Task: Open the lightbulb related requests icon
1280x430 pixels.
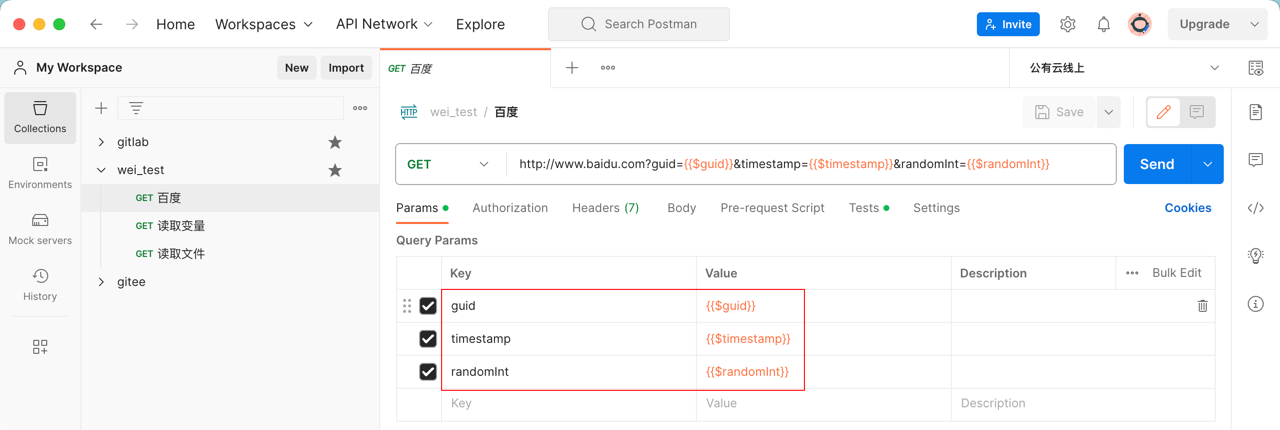Action: click(x=1256, y=256)
